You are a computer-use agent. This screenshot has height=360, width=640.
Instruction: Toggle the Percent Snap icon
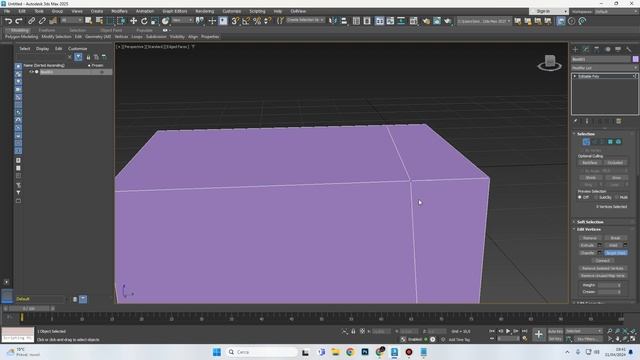[257, 21]
